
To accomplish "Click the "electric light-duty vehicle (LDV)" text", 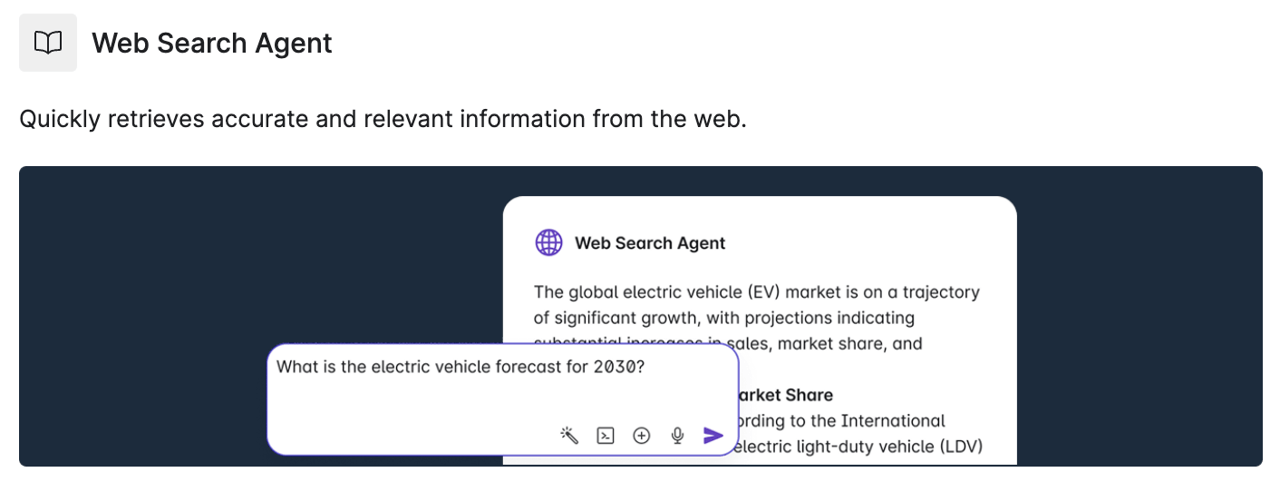I will tap(858, 446).
